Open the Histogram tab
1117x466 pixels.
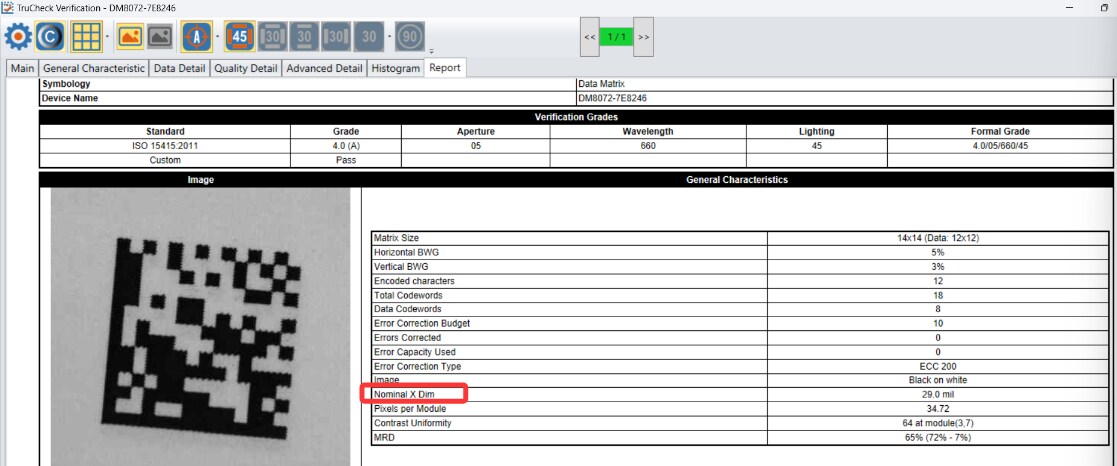click(x=395, y=68)
